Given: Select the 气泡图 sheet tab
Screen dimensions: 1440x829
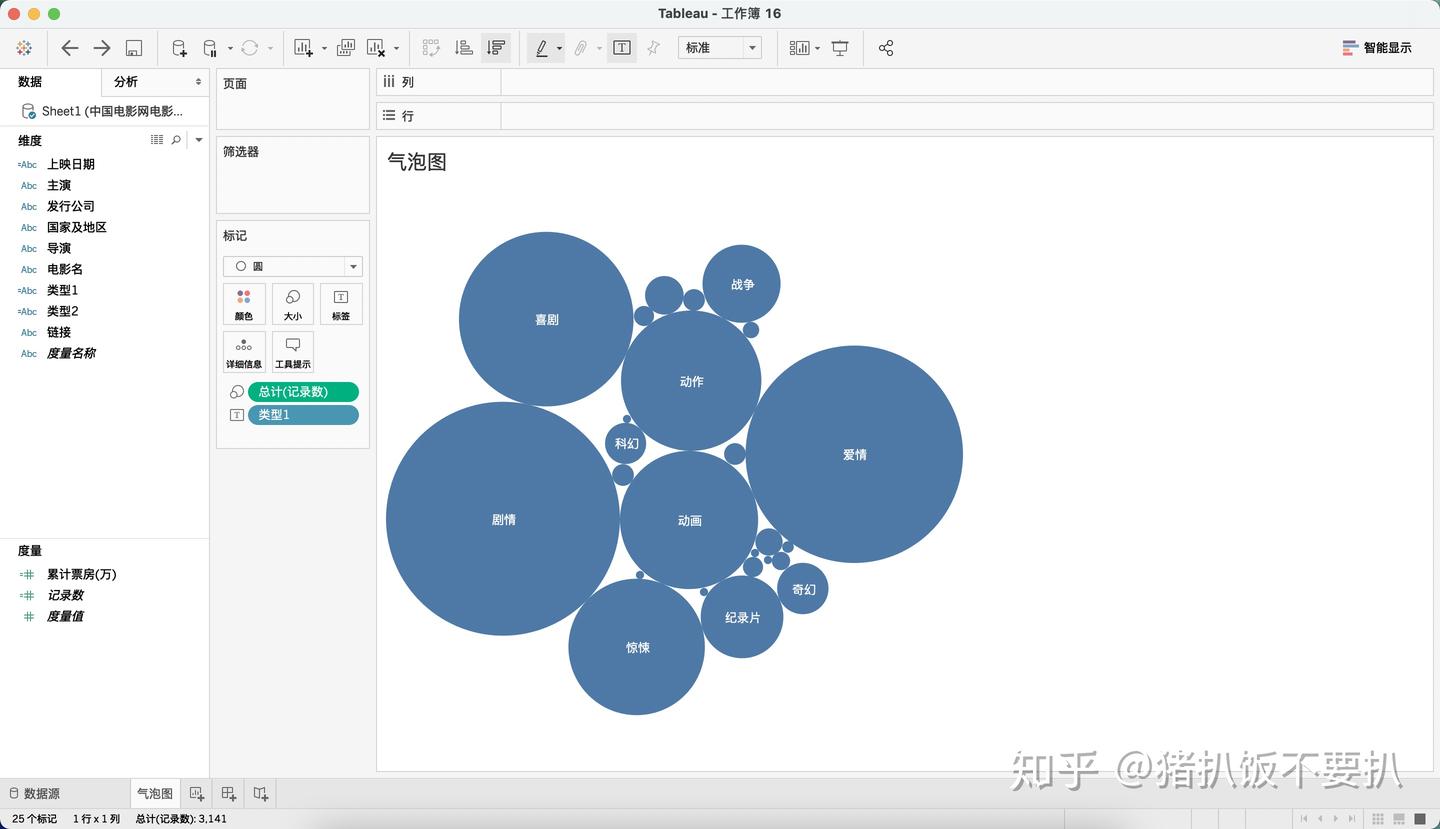Looking at the screenshot, I should click(x=155, y=794).
